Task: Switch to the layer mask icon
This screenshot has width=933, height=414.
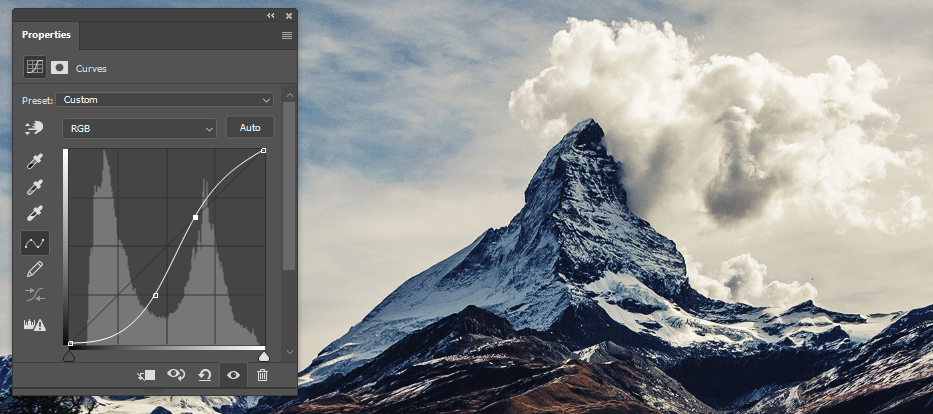Action: (60, 68)
